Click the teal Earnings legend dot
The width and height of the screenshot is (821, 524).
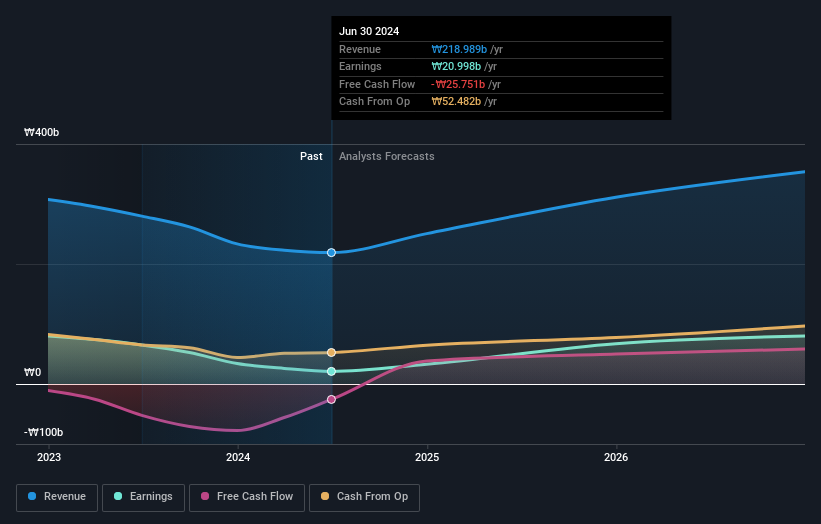tap(118, 496)
